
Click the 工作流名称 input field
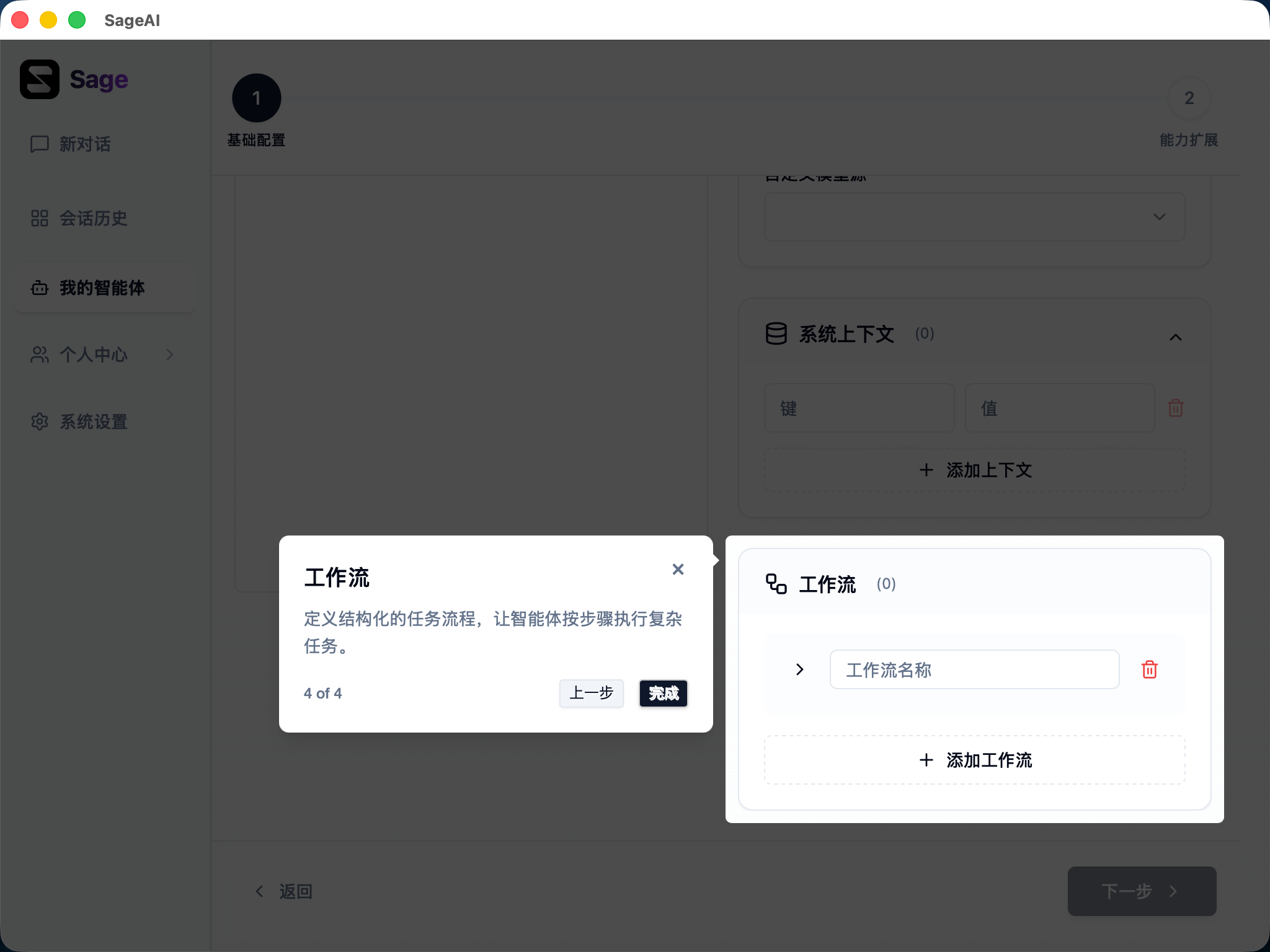(x=973, y=669)
